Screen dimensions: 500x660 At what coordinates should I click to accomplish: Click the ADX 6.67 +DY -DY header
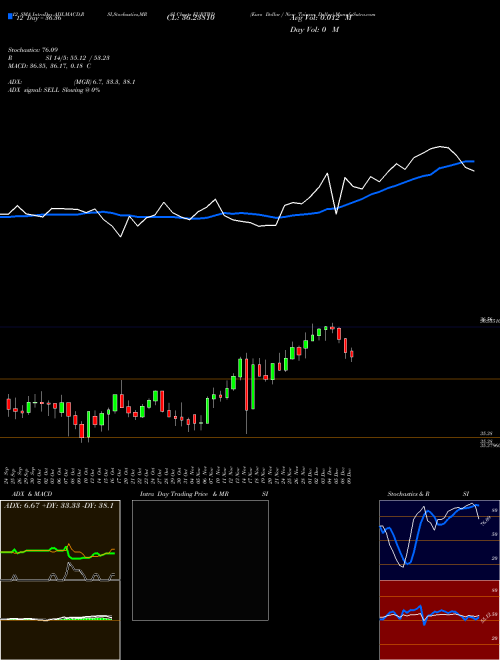[x=59, y=506]
